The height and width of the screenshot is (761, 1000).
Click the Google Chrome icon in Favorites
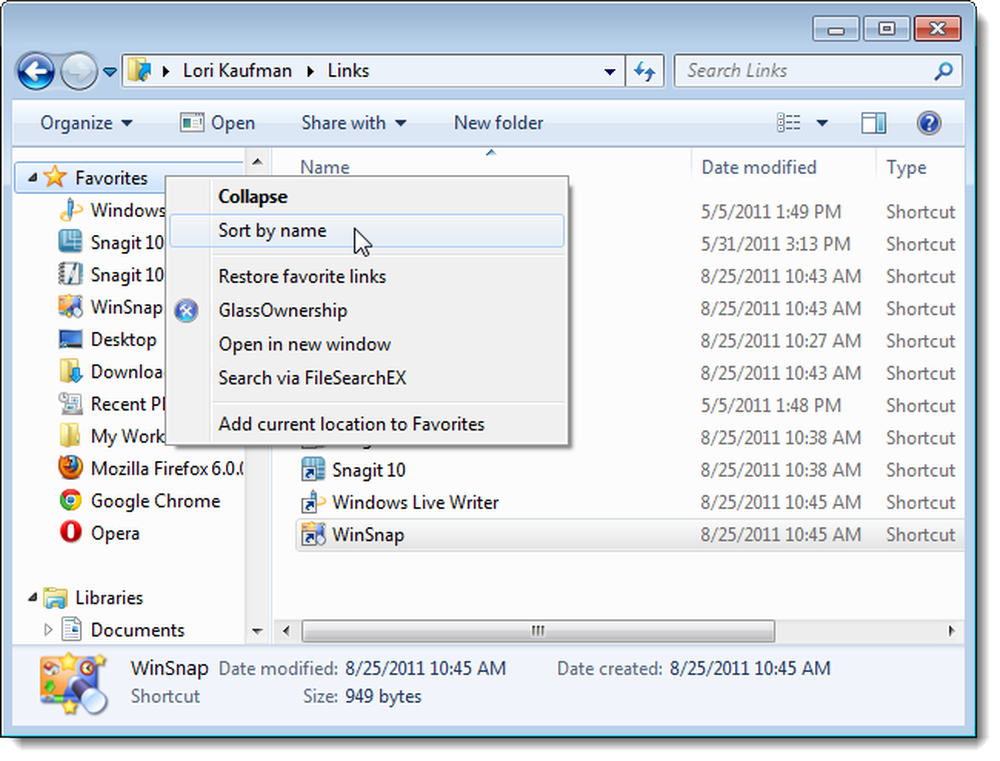[70, 500]
